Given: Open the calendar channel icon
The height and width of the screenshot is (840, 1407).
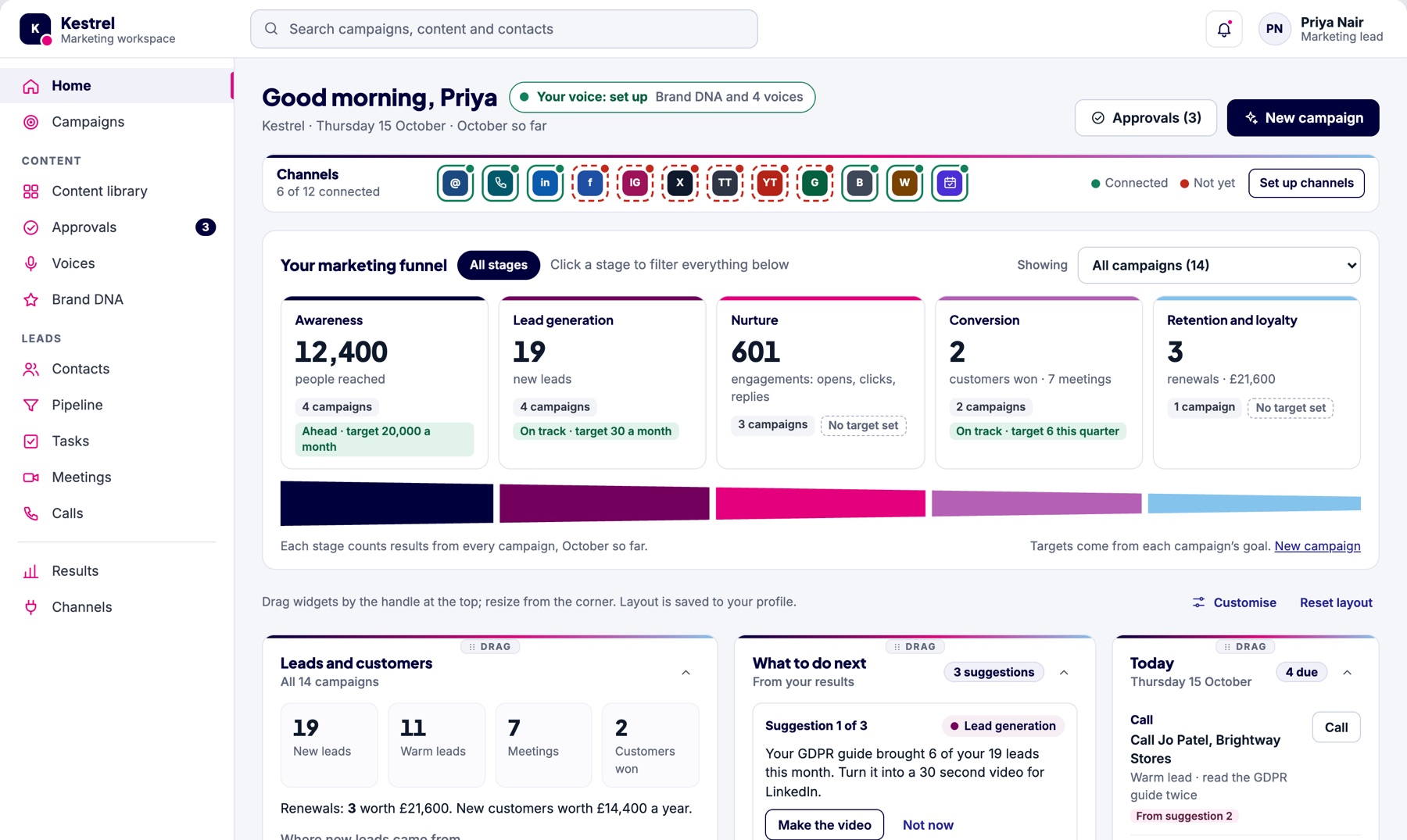Looking at the screenshot, I should [950, 183].
